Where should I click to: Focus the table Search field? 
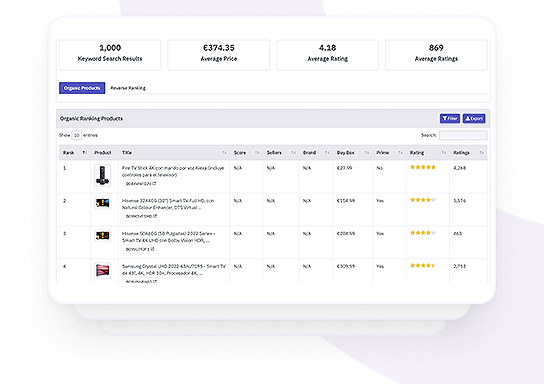463,135
